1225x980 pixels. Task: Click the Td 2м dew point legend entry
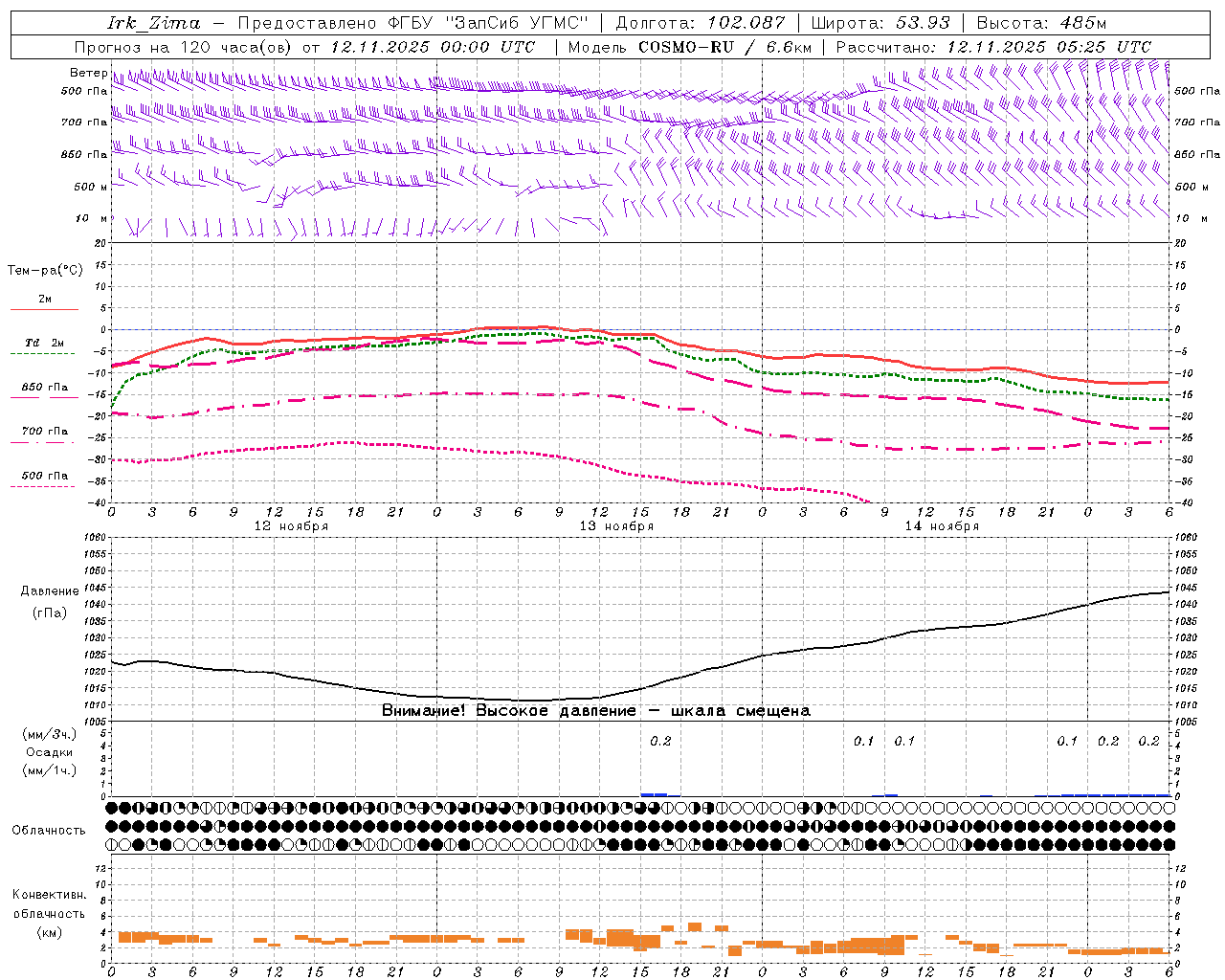(x=45, y=343)
